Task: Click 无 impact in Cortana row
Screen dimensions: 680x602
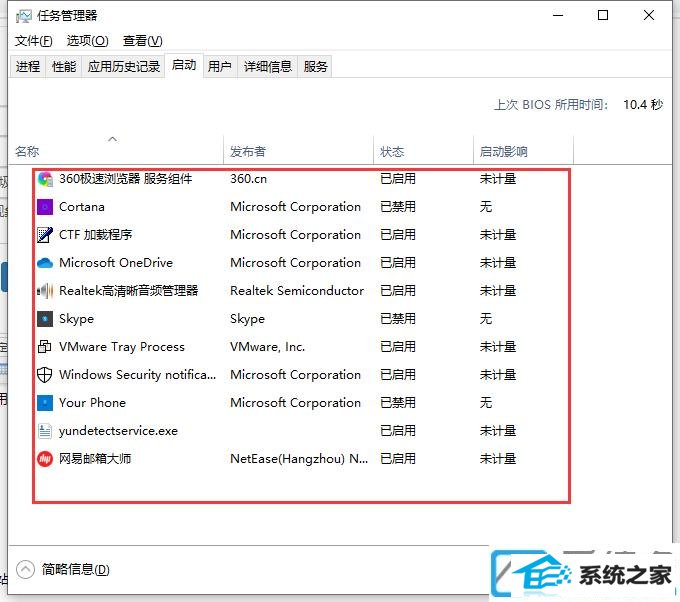Action: tap(486, 207)
